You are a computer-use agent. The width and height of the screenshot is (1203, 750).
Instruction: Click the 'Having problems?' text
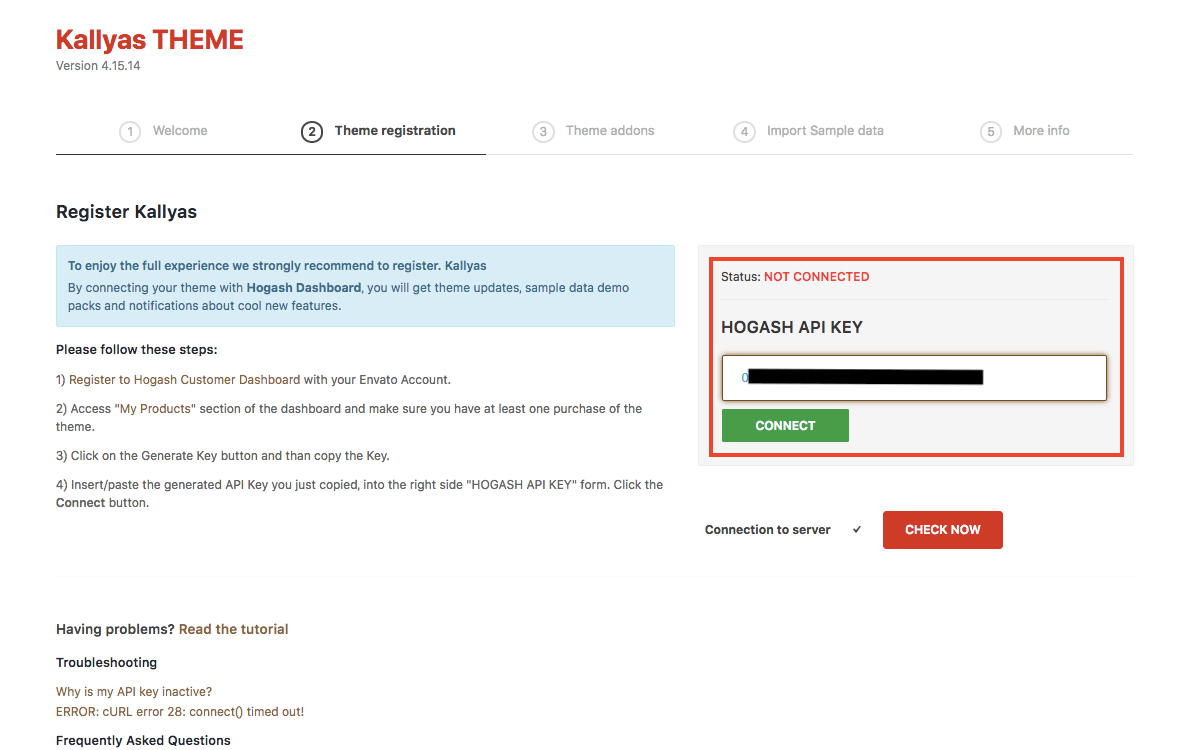point(115,629)
